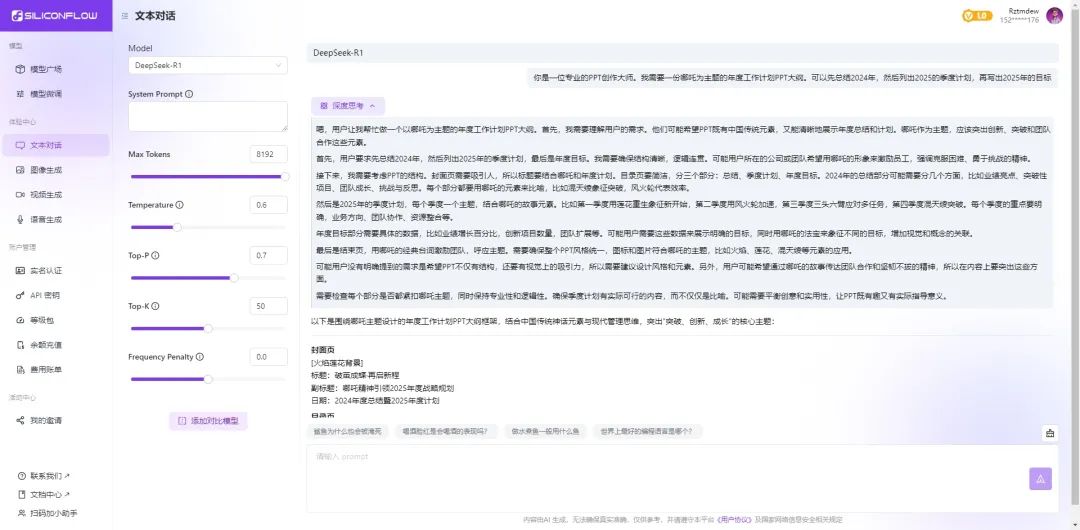Go to 语音生成 page
The width and height of the screenshot is (1080, 530).
click(55, 220)
